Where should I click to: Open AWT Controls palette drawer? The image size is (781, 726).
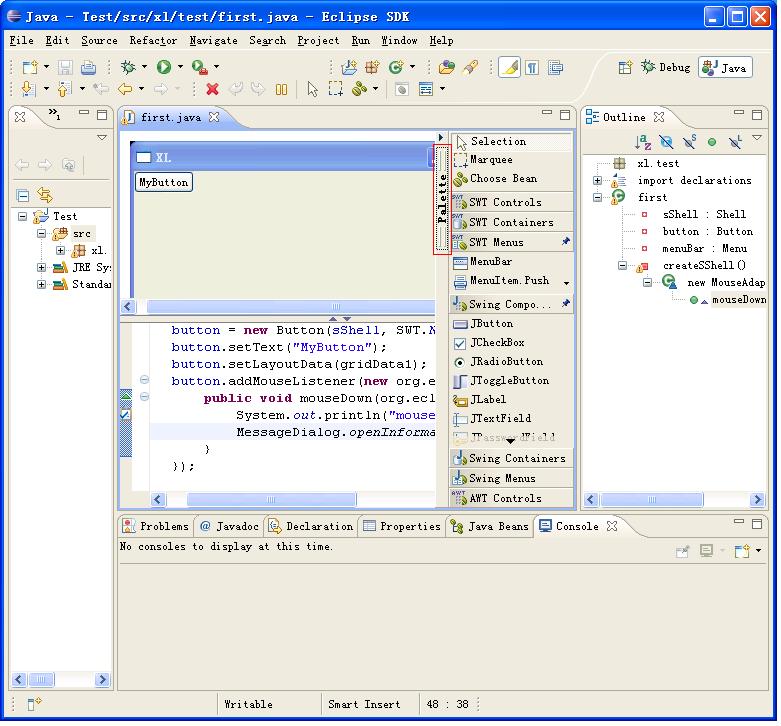pos(512,498)
